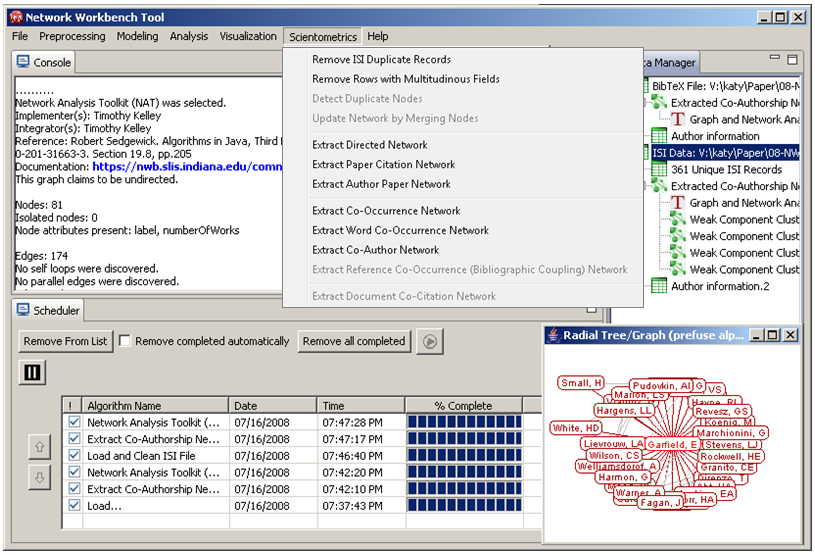Select Extract Word Co-Occurrence Network
The height and width of the screenshot is (555, 815).
401,231
